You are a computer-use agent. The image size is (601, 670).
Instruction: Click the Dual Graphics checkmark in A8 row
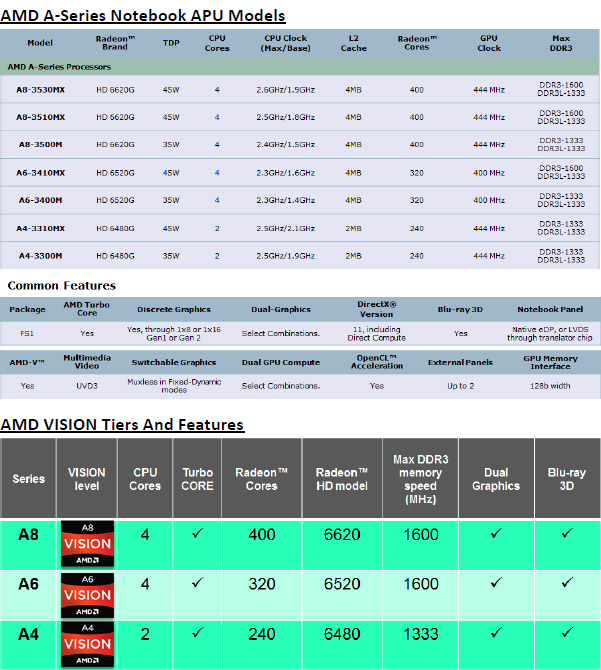click(x=496, y=533)
